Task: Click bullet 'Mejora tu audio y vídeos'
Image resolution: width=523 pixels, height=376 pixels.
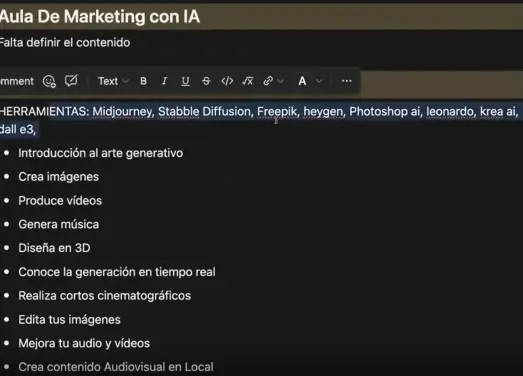Action: (x=84, y=343)
